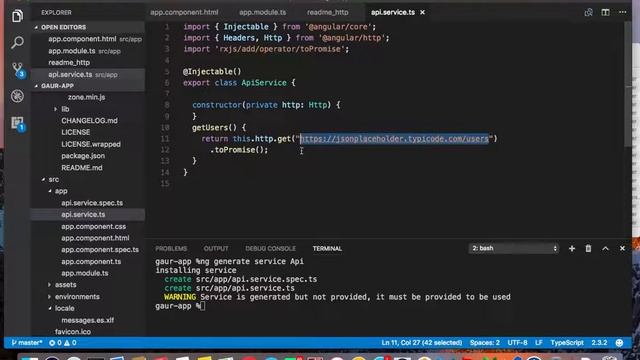Open messages.es.xlf file
This screenshot has width=640, height=360.
click(x=88, y=320)
